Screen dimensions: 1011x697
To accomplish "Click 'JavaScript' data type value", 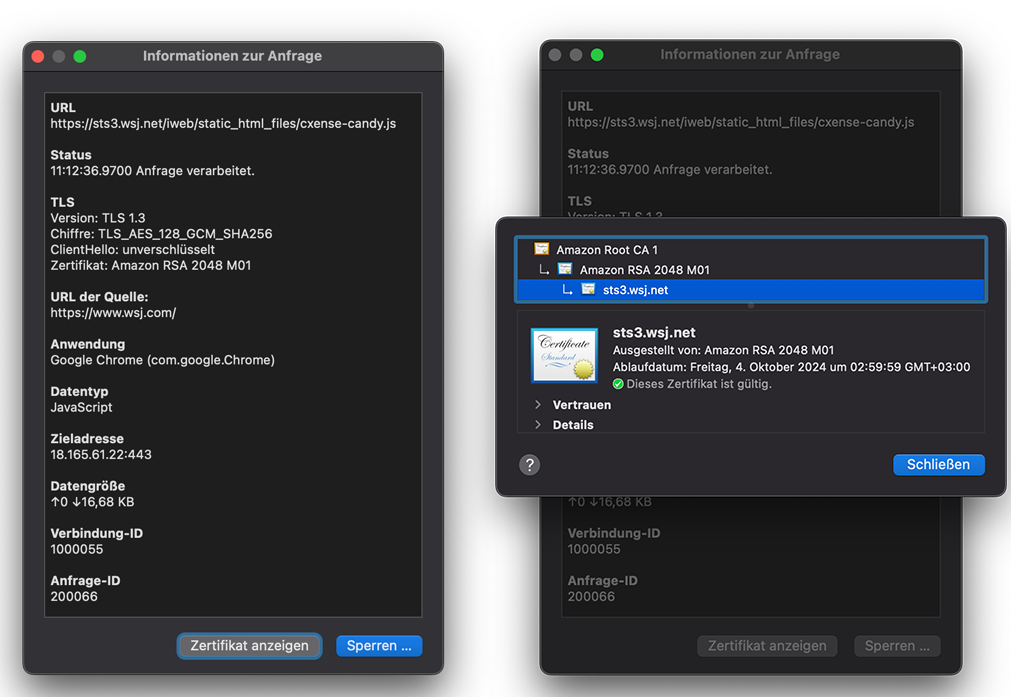I will [x=81, y=407].
